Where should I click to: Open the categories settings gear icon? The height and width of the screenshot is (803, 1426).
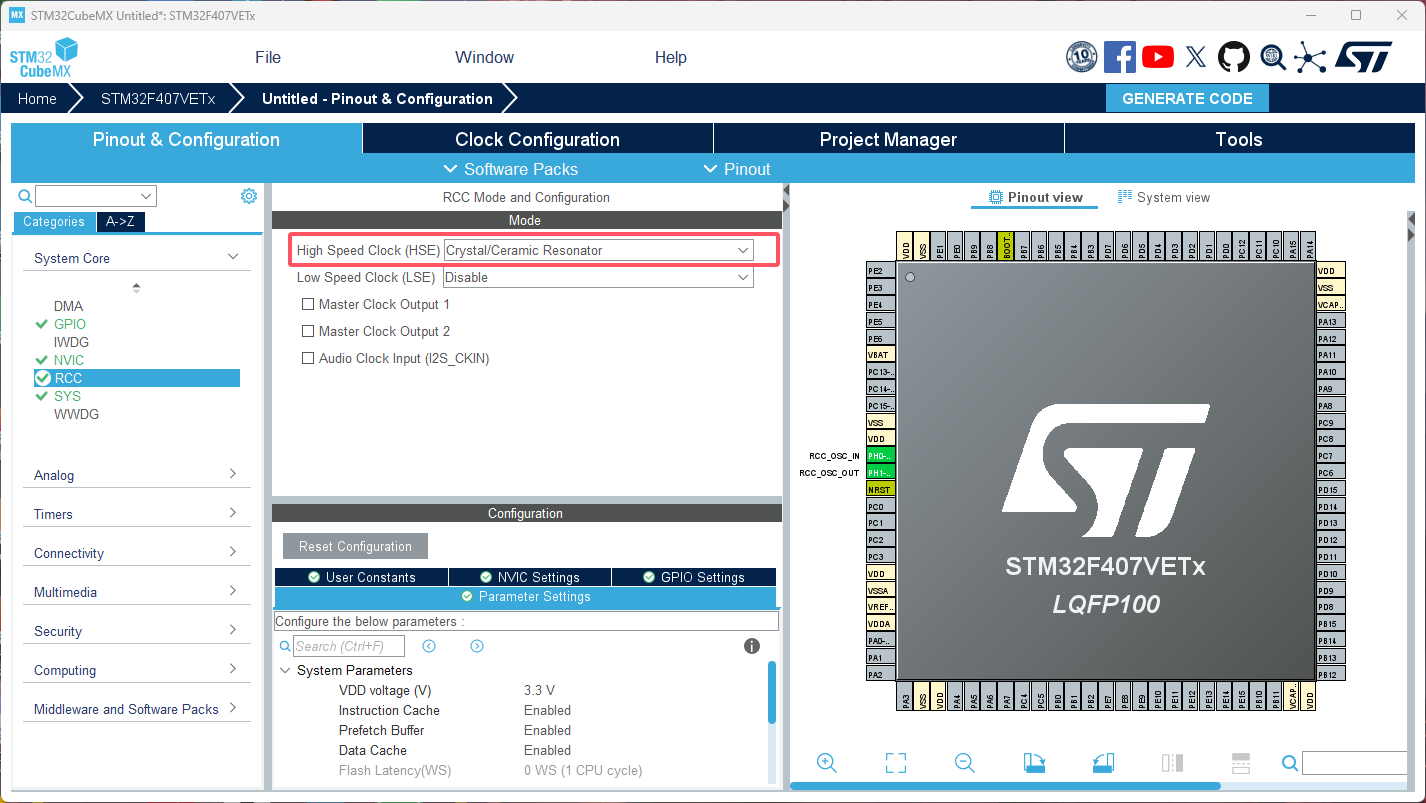249,196
